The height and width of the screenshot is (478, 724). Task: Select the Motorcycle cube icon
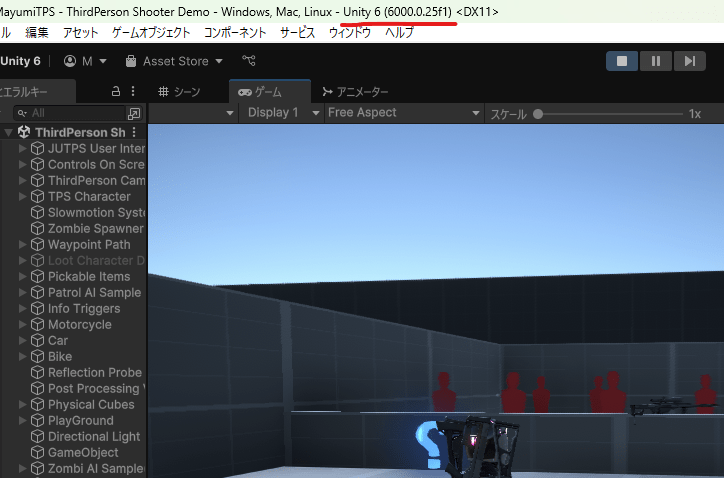37,324
